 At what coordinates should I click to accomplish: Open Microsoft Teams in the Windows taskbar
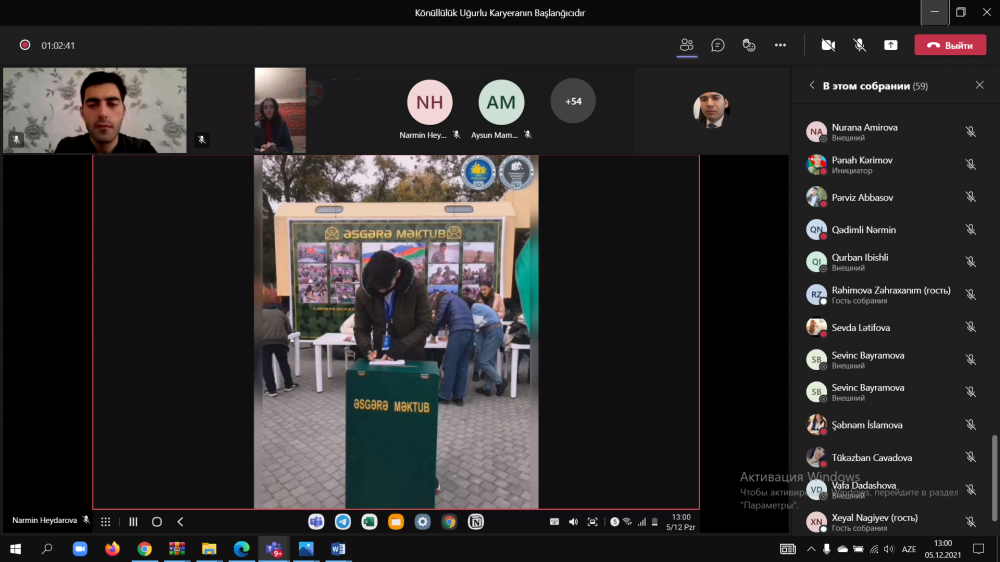tap(274, 549)
